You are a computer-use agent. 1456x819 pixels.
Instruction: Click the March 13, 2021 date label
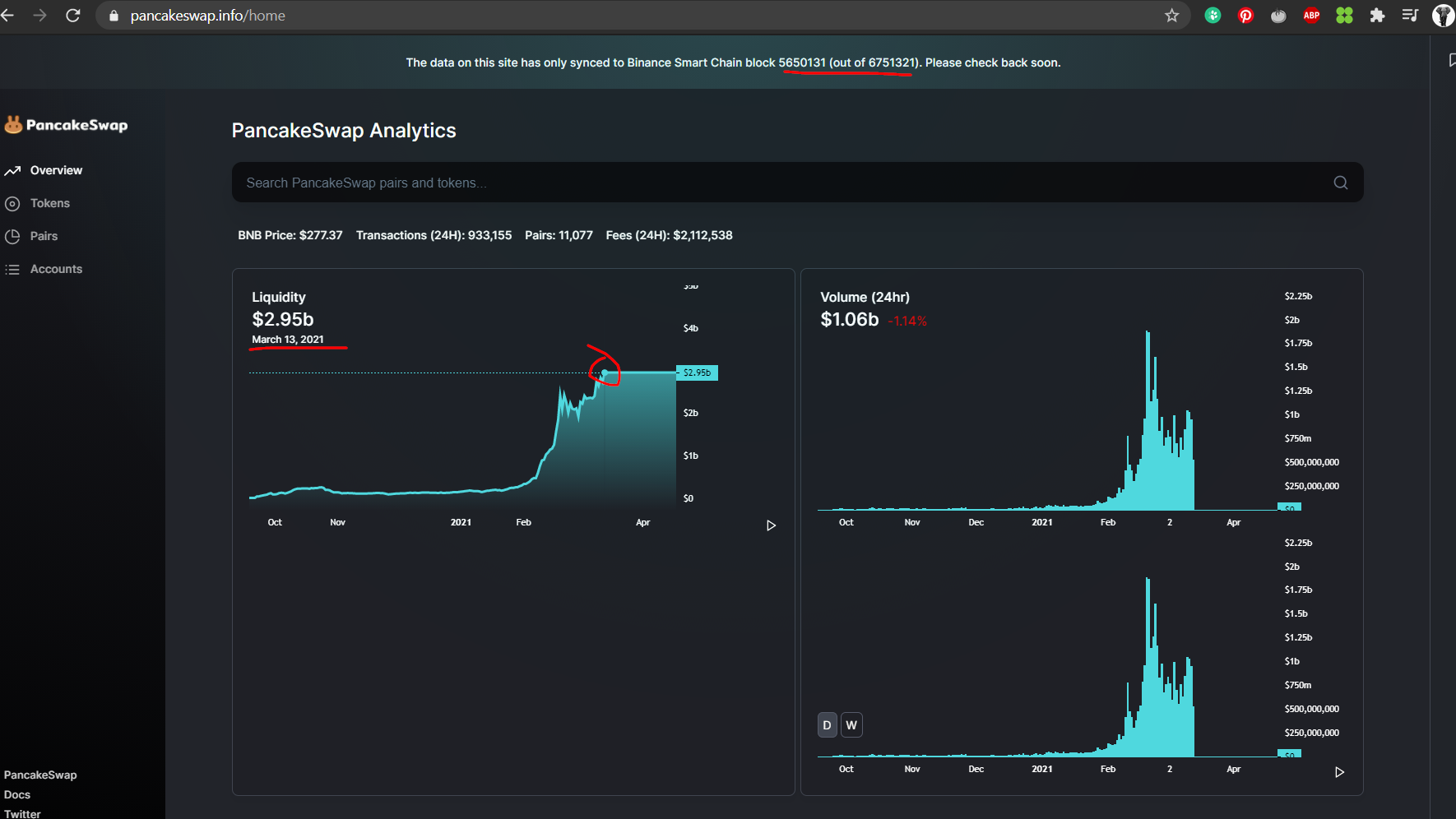288,339
